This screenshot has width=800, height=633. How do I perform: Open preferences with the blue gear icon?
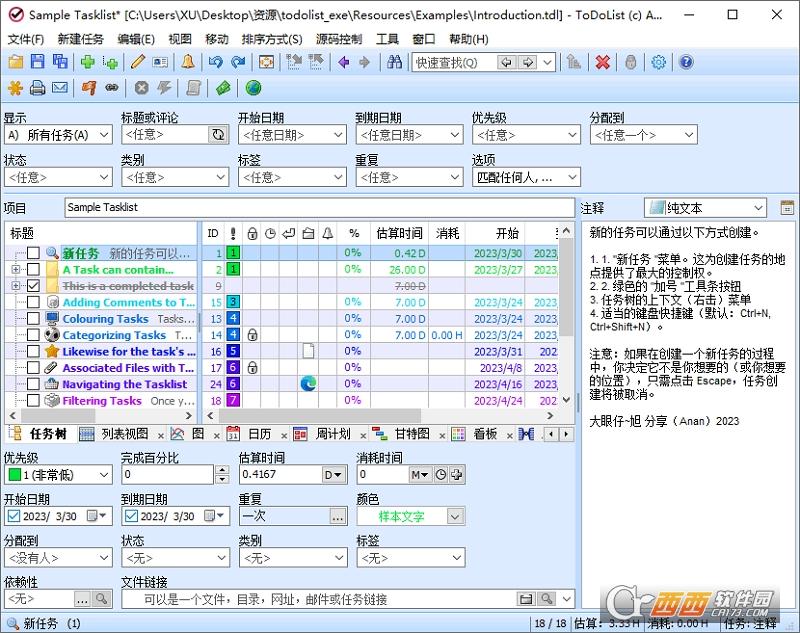659,62
